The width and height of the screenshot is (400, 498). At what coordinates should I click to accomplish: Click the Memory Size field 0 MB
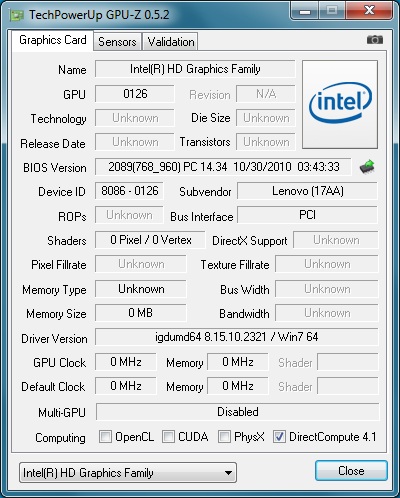141,313
